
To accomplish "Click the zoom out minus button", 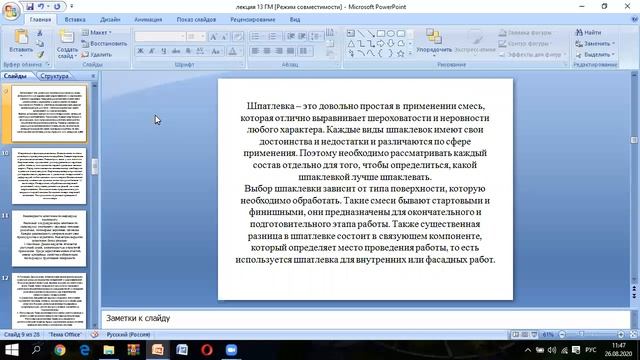I will [562, 334].
